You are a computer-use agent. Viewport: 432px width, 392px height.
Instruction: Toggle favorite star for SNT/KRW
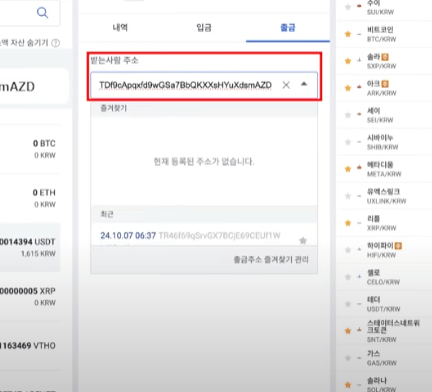tap(348, 331)
